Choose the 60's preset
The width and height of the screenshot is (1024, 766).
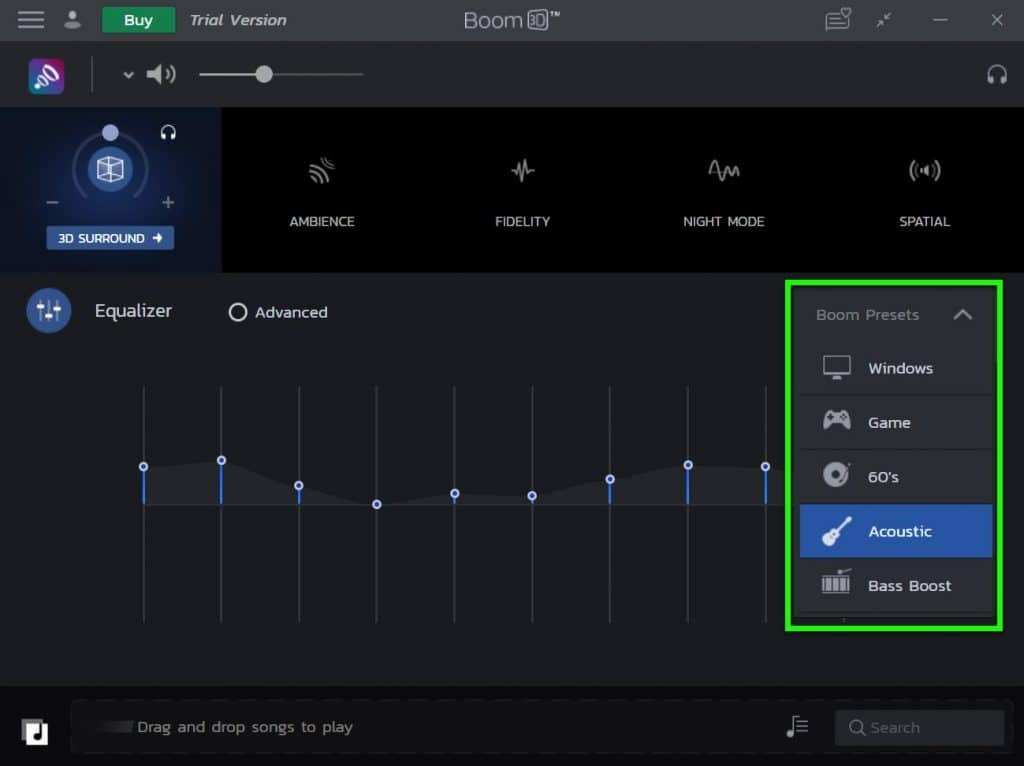(x=895, y=476)
